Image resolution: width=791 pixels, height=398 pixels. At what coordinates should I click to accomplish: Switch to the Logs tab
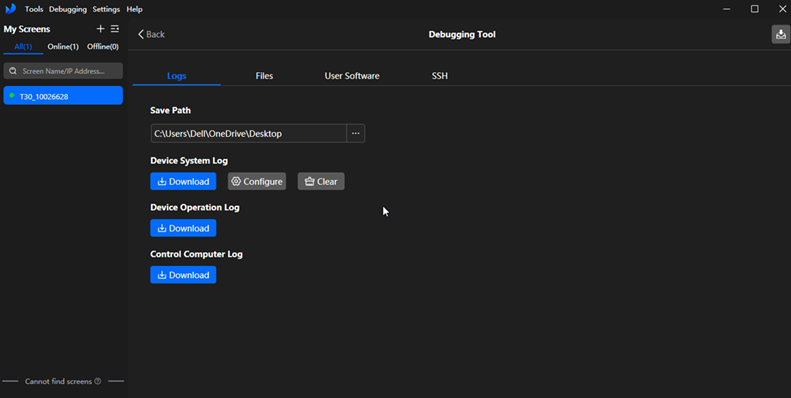[x=177, y=76]
